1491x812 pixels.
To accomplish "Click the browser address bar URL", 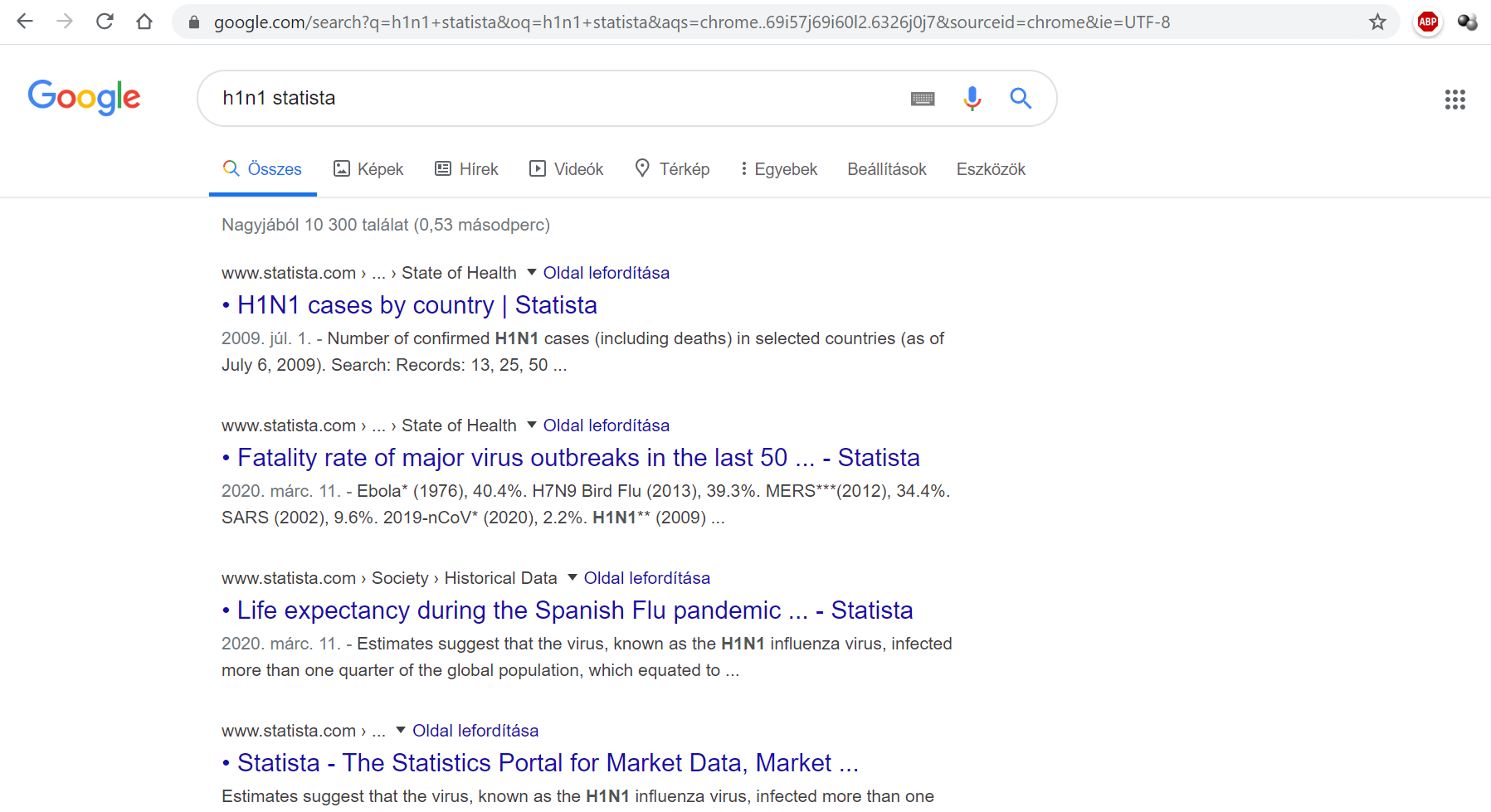I will 692,22.
